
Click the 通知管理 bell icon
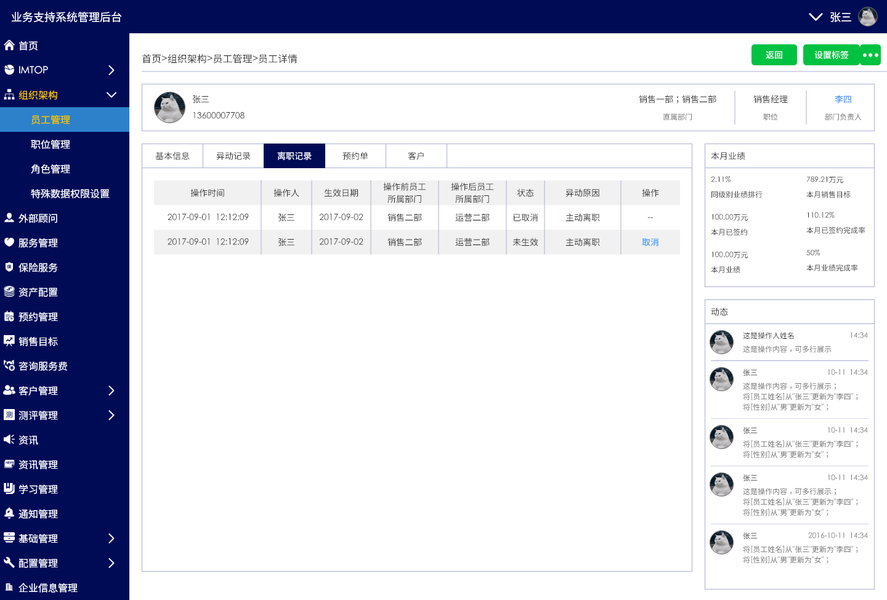9,513
